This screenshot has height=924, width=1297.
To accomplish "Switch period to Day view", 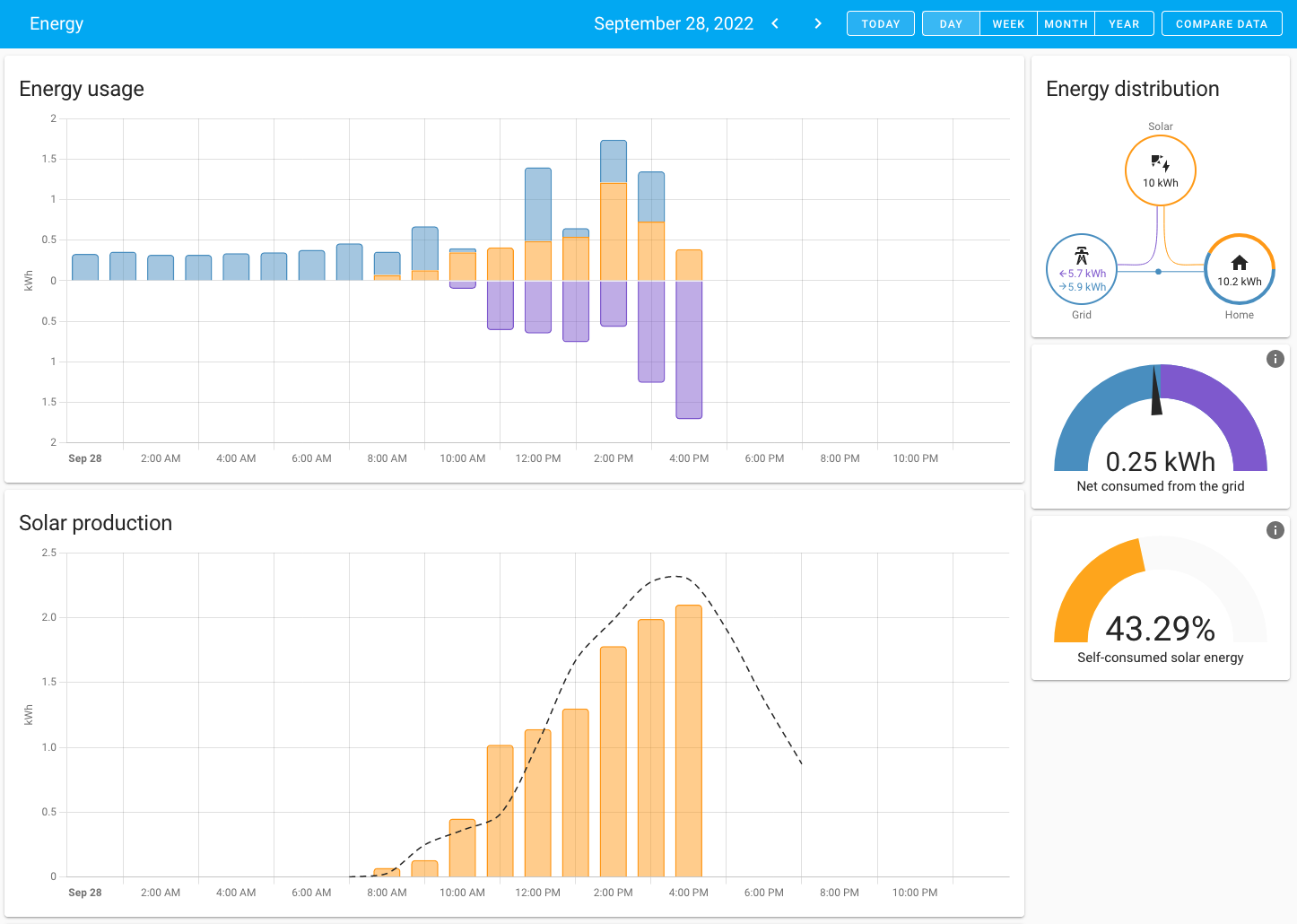I will (951, 24).
